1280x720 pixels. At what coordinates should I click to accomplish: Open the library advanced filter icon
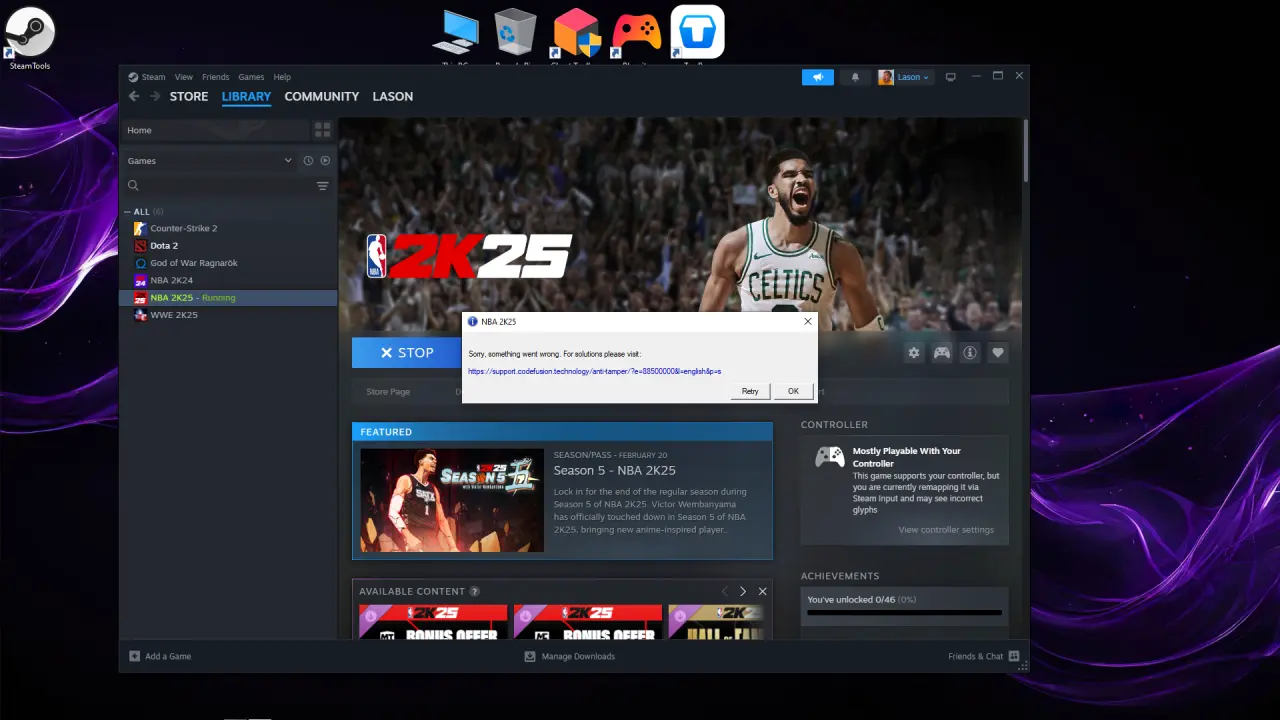322,186
